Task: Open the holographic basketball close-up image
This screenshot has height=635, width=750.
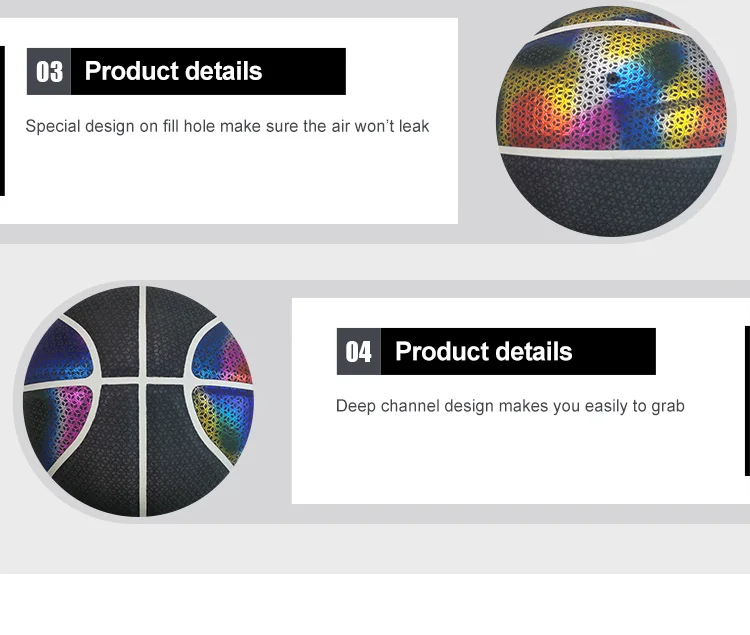Action: click(x=616, y=120)
